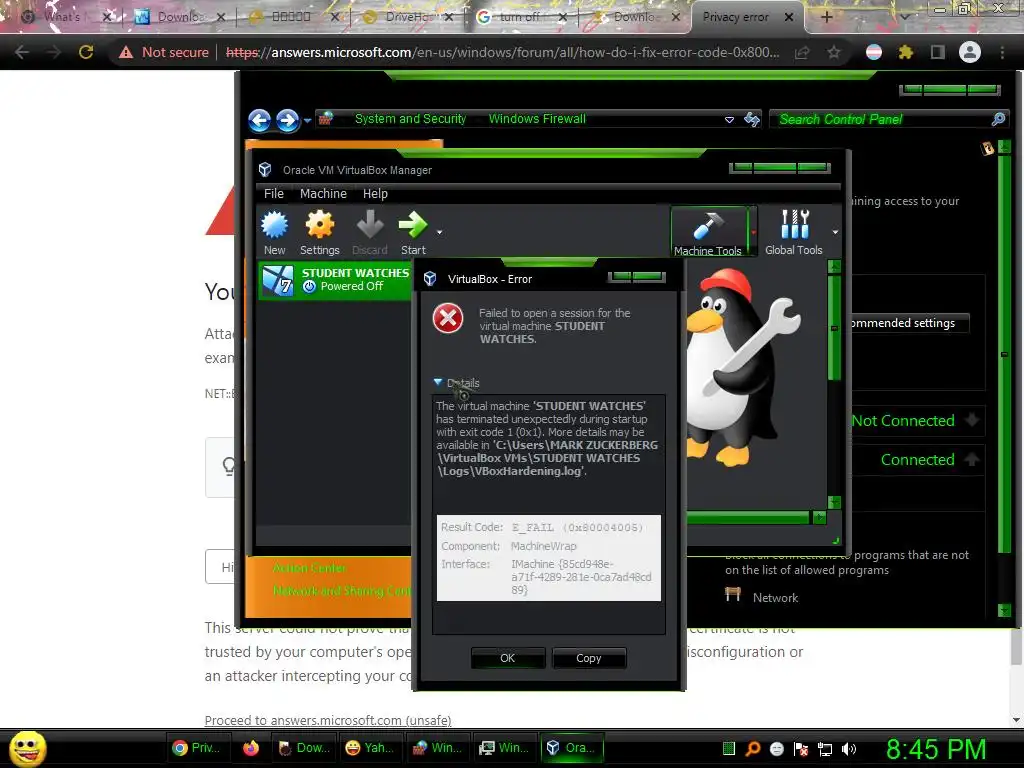Screen dimensions: 1024x768
Task: Open the Machine menu
Action: pyautogui.click(x=323, y=194)
